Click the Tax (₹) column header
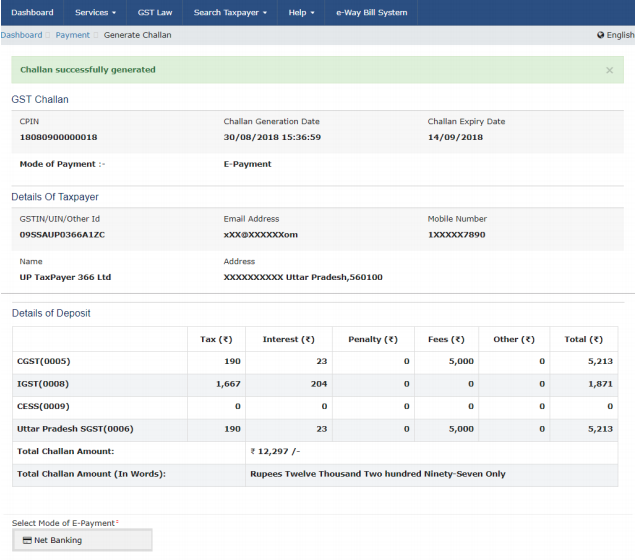The width and height of the screenshot is (636, 560). coord(216,339)
